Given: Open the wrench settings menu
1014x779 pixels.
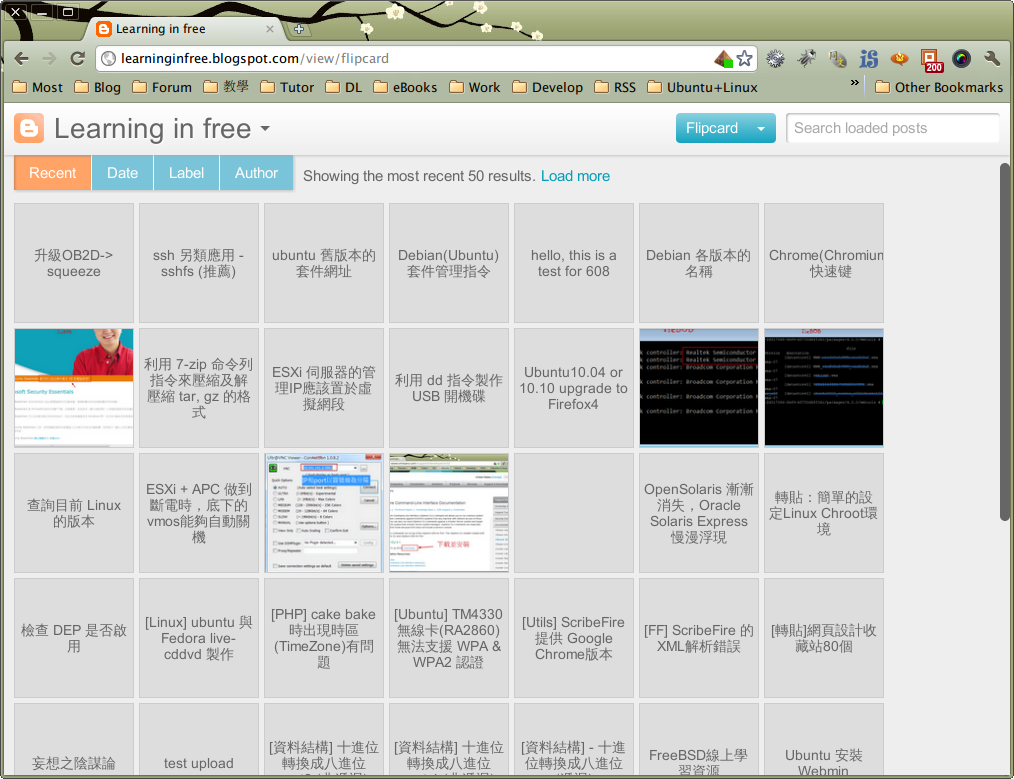Looking at the screenshot, I should pyautogui.click(x=992, y=59).
